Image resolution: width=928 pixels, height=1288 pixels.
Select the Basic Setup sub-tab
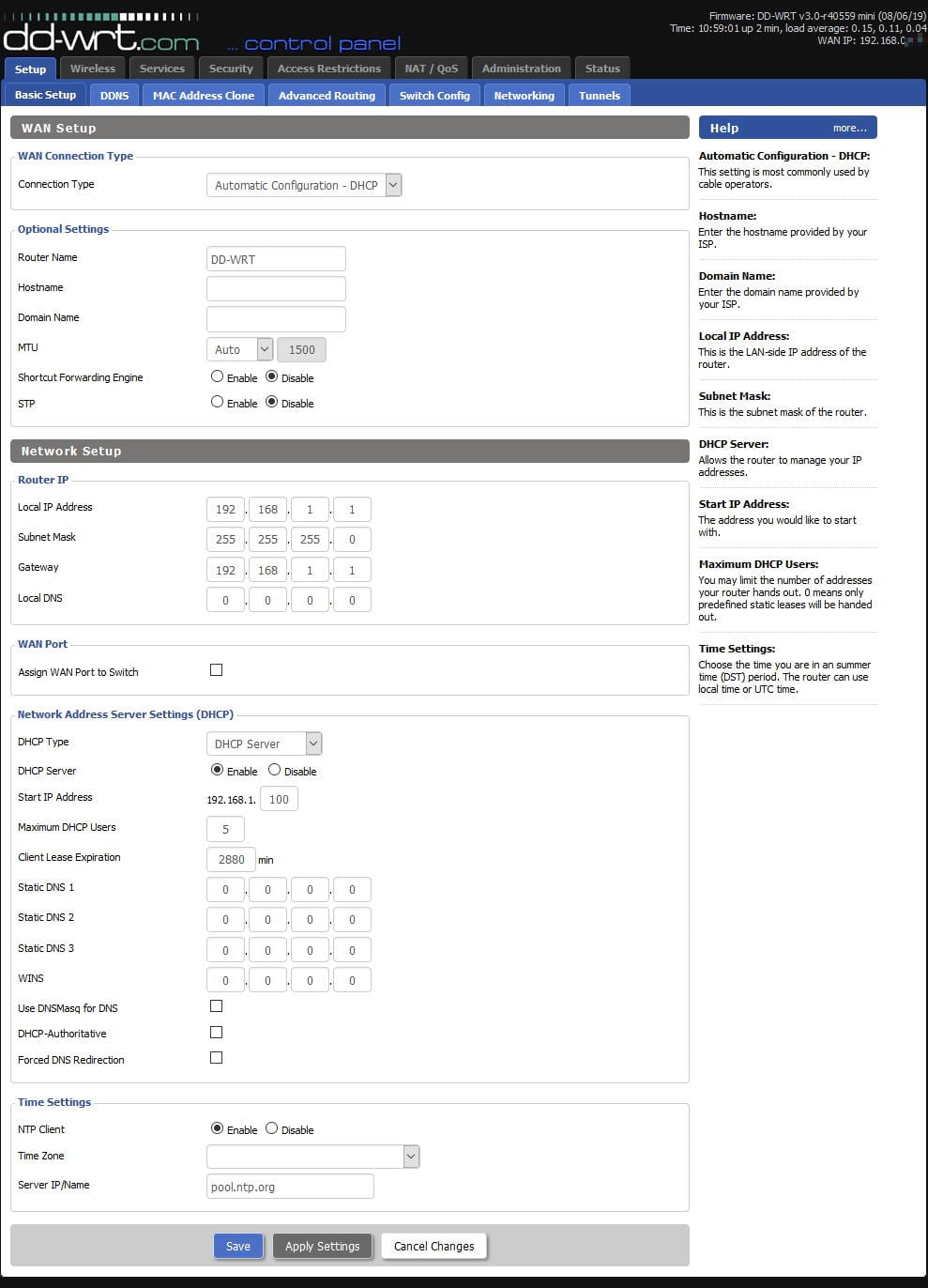click(45, 95)
